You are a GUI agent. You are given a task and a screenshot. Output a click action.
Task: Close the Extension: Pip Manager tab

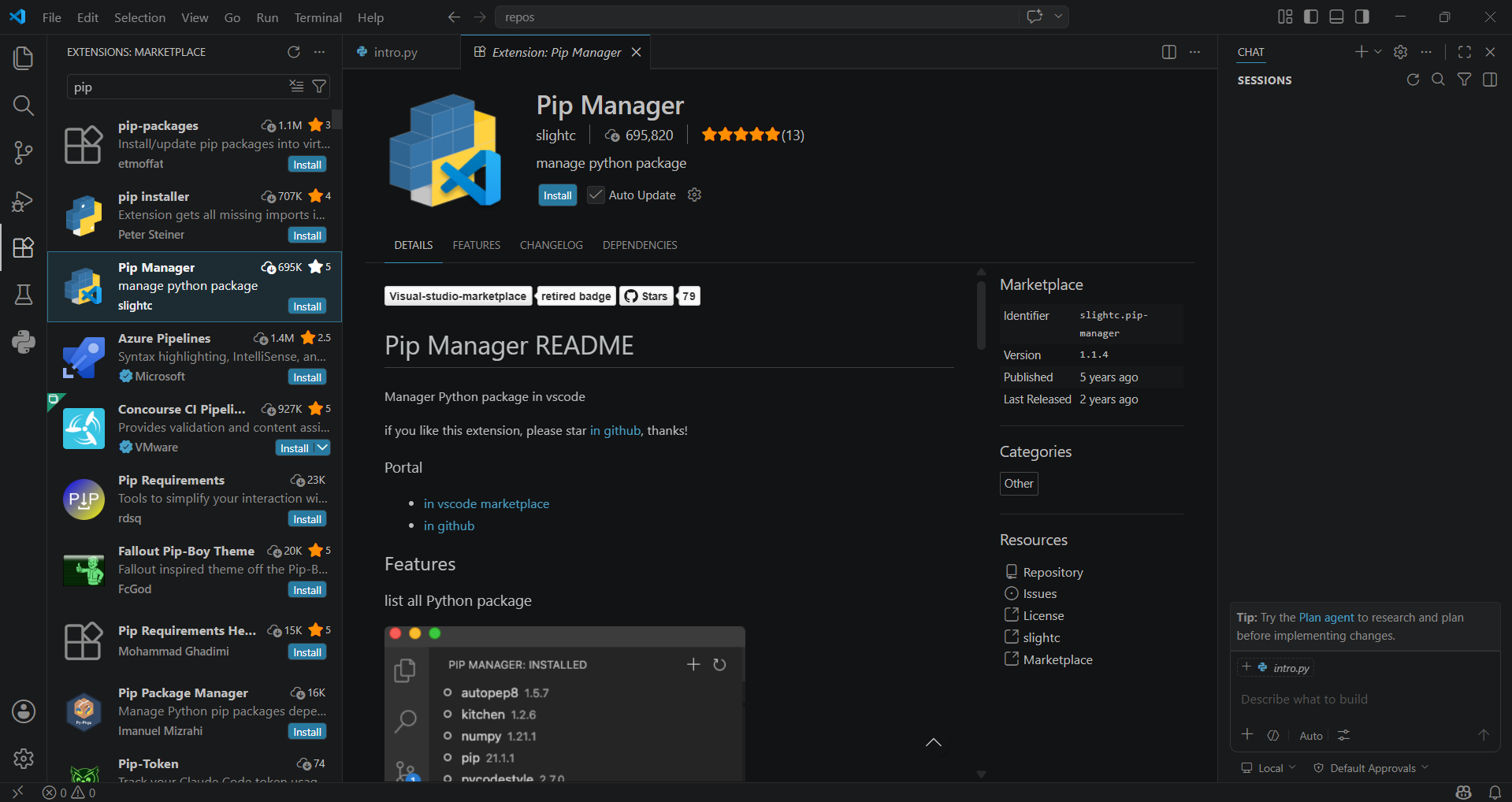point(636,52)
